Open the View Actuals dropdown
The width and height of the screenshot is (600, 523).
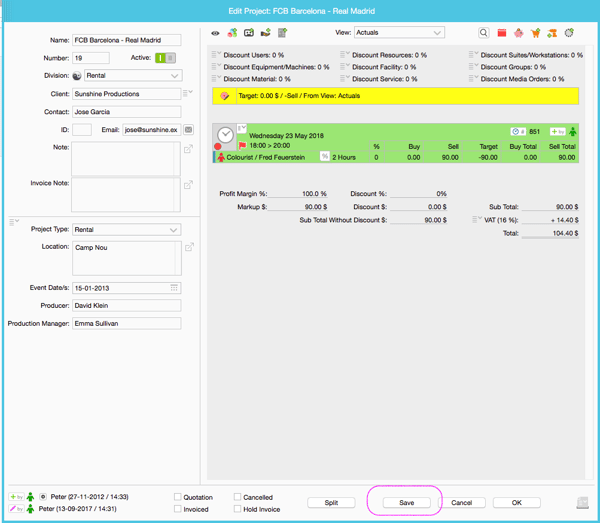(x=399, y=33)
